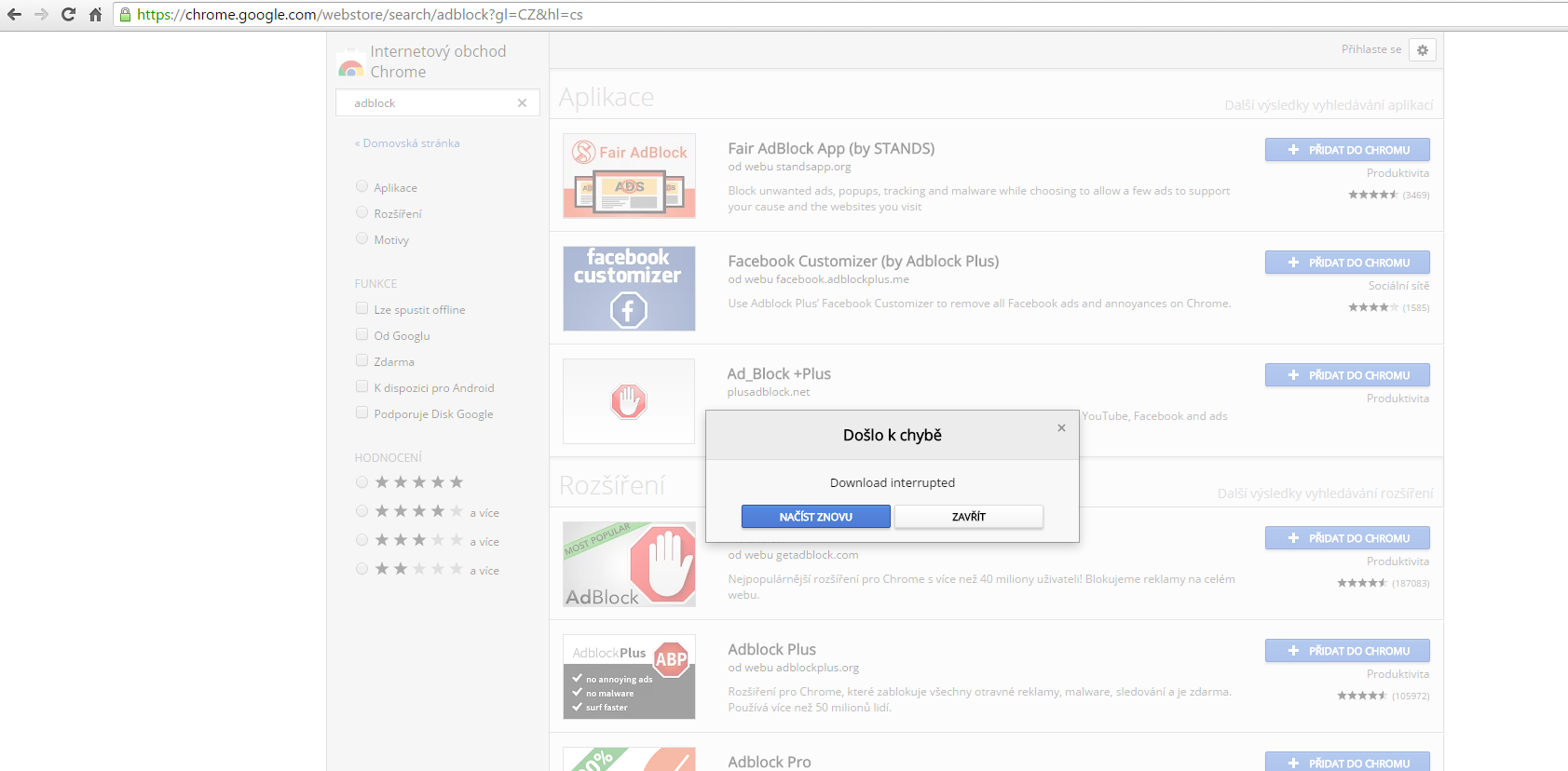Open Další výsledky vyhledávání rozšíření
This screenshot has height=771, width=1568.
point(1325,494)
